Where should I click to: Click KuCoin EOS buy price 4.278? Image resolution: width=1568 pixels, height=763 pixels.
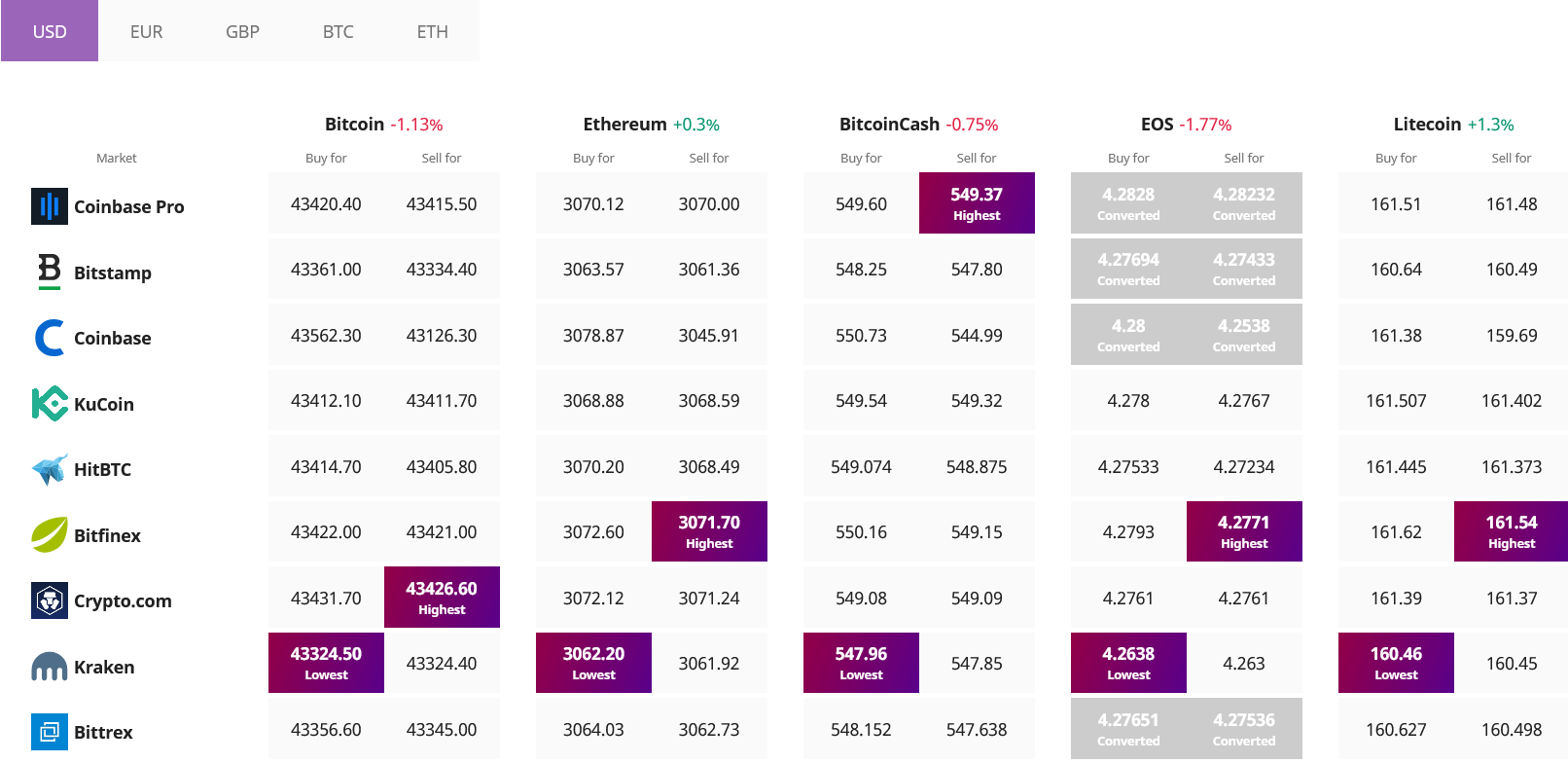tap(1128, 400)
